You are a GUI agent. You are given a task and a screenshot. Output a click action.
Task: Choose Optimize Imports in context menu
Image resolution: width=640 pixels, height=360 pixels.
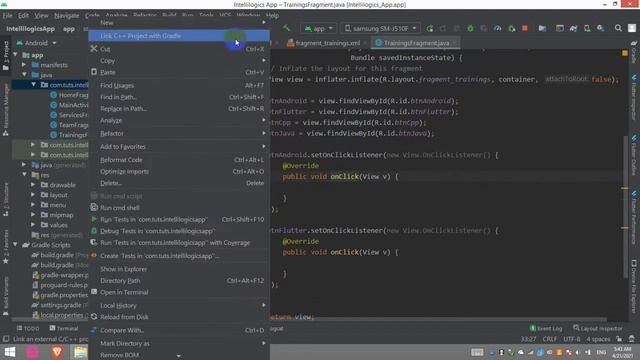(179, 171)
